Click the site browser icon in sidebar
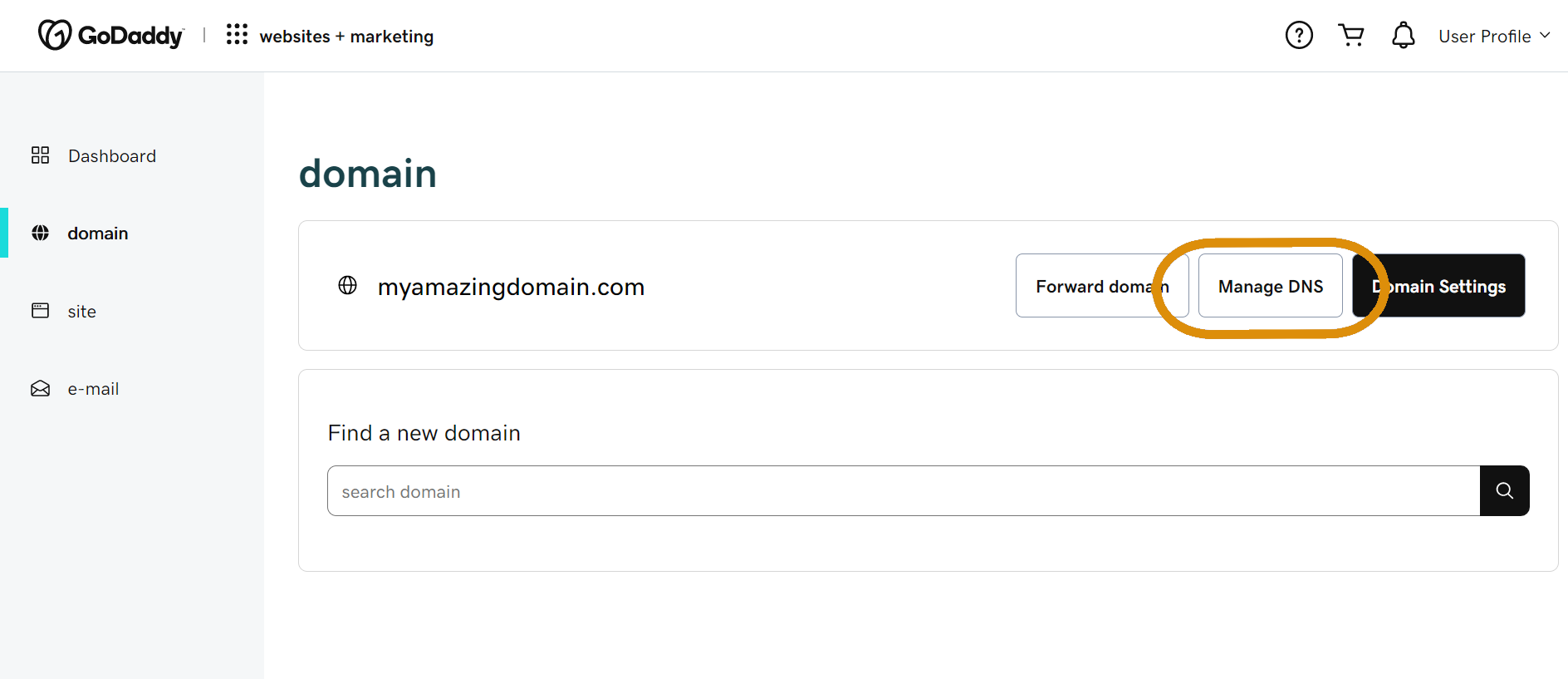Image resolution: width=1568 pixels, height=679 pixels. click(39, 310)
